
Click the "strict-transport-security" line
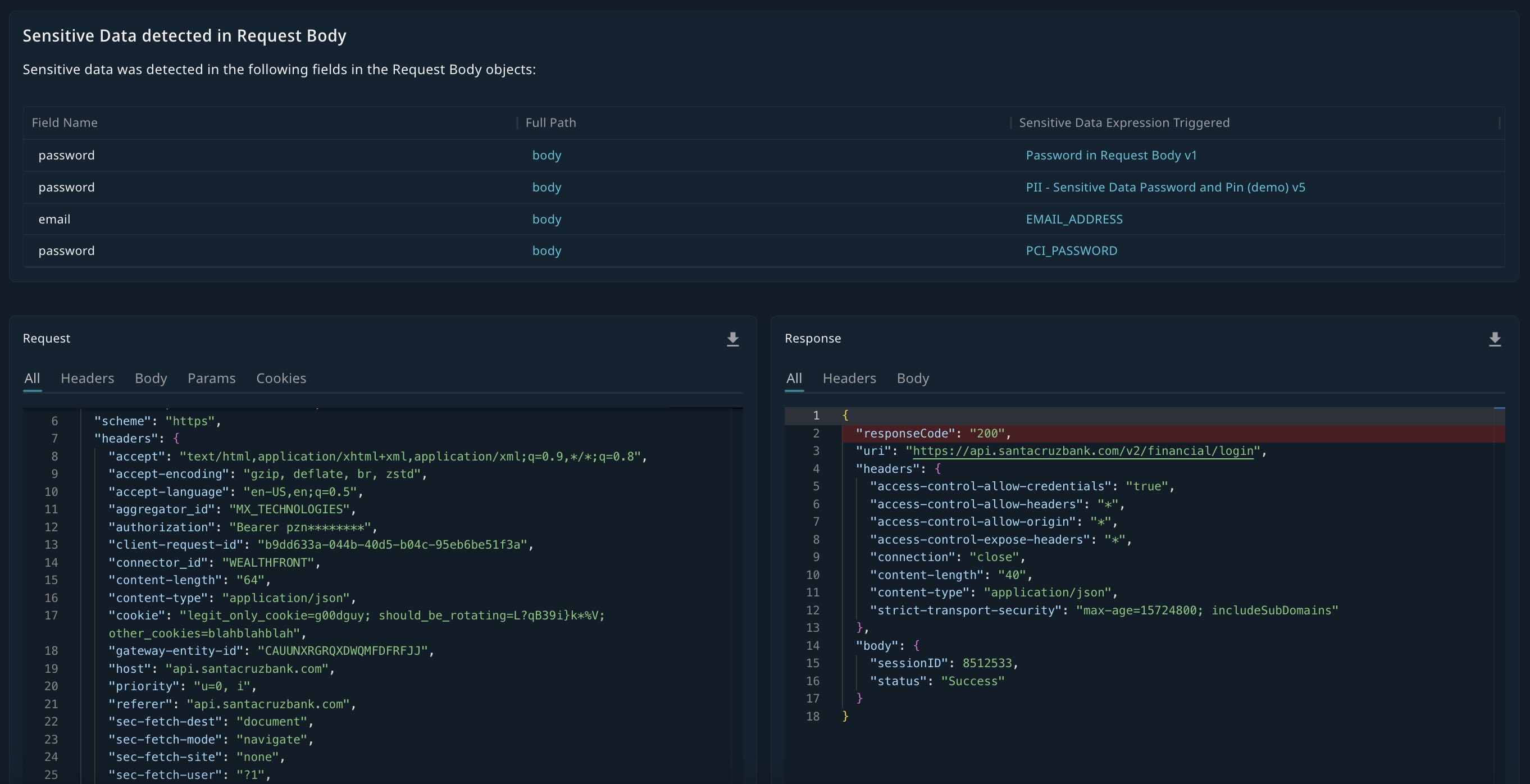1104,610
